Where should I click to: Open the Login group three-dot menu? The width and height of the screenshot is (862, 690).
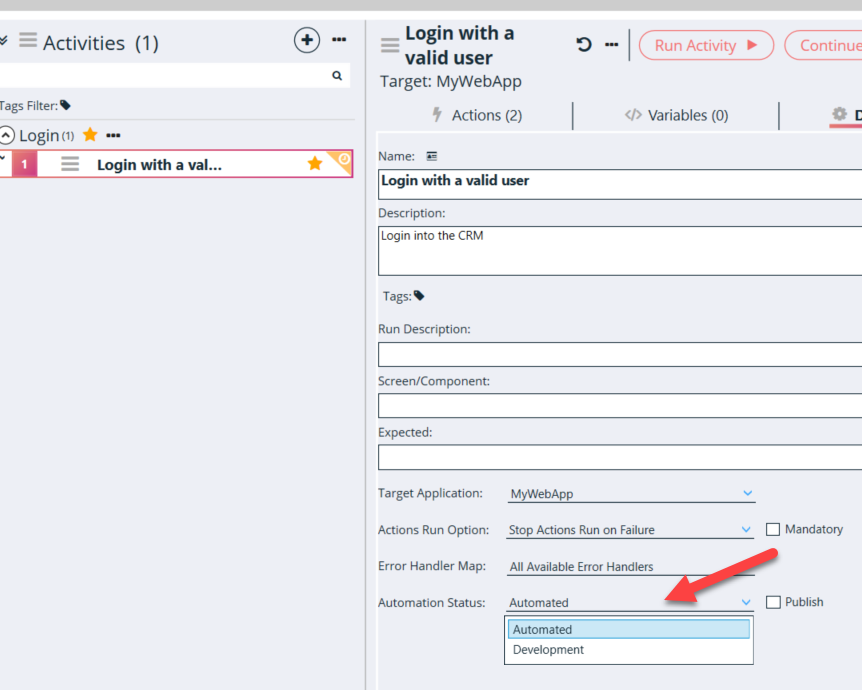coord(113,135)
